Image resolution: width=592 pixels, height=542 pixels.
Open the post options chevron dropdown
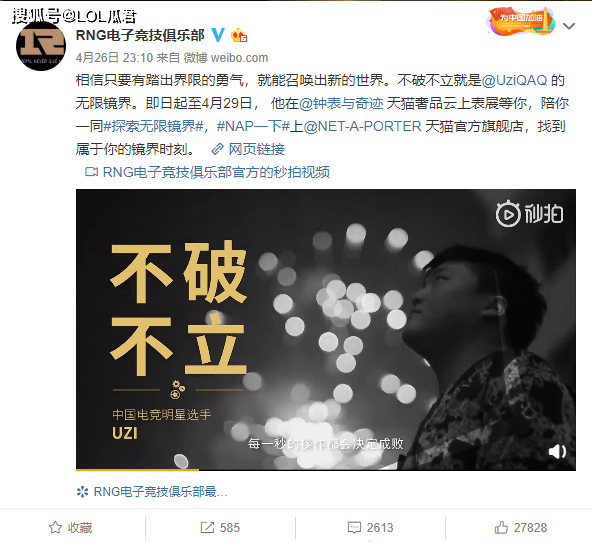pyautogui.click(x=569, y=26)
